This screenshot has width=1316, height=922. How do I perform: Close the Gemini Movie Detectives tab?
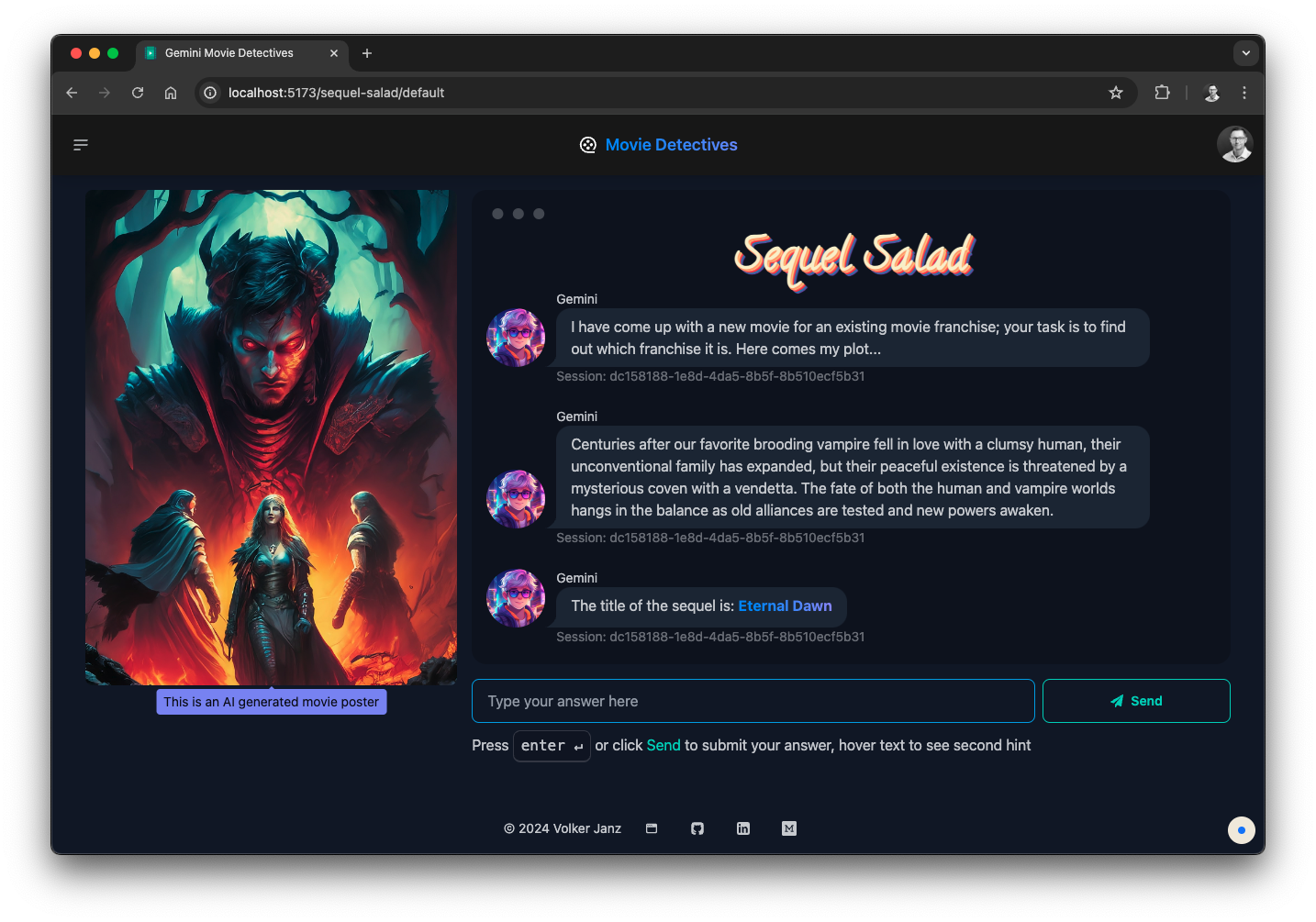point(334,53)
